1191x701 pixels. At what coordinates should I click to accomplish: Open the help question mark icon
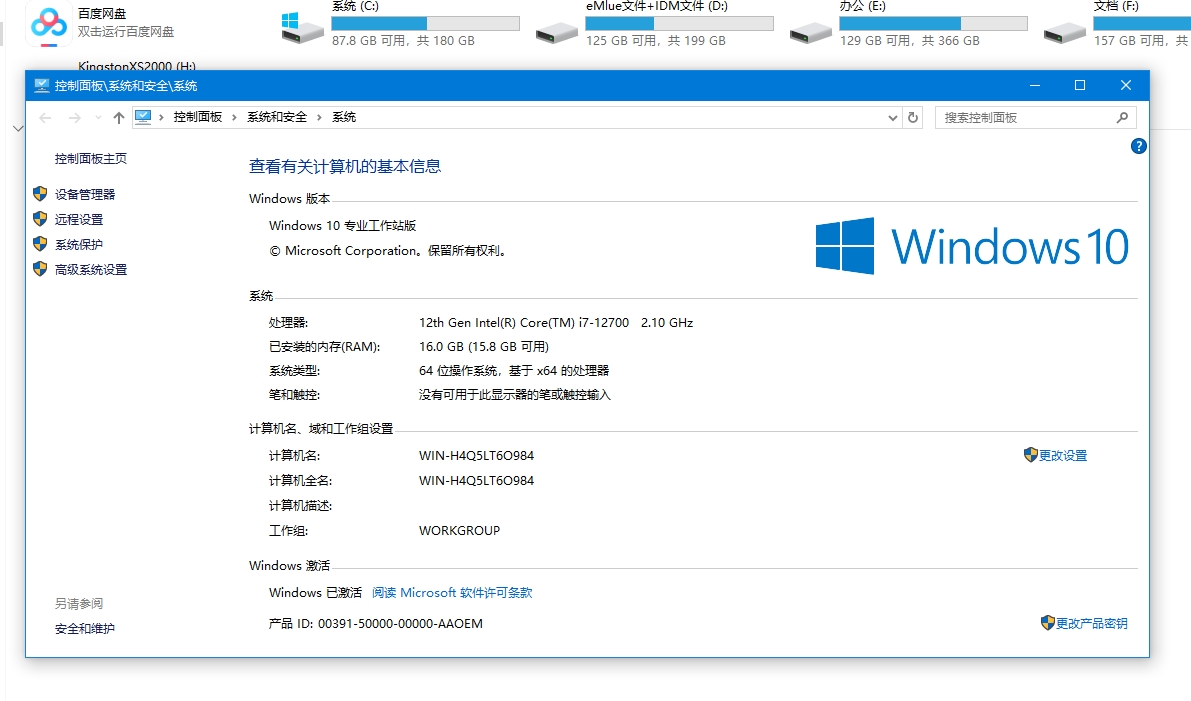[1138, 146]
